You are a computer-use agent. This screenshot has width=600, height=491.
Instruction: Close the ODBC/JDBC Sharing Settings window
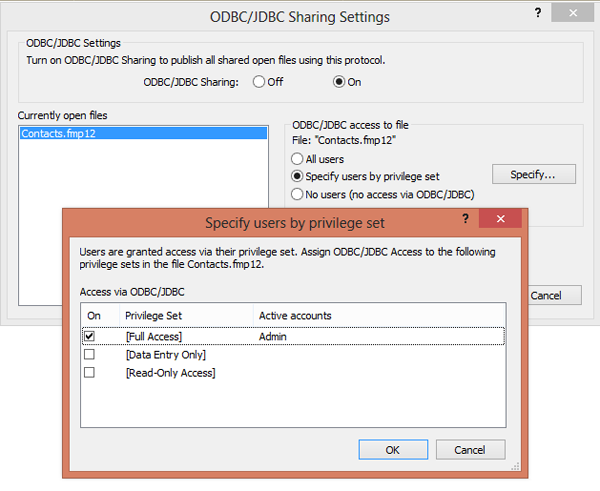pyautogui.click(x=576, y=13)
